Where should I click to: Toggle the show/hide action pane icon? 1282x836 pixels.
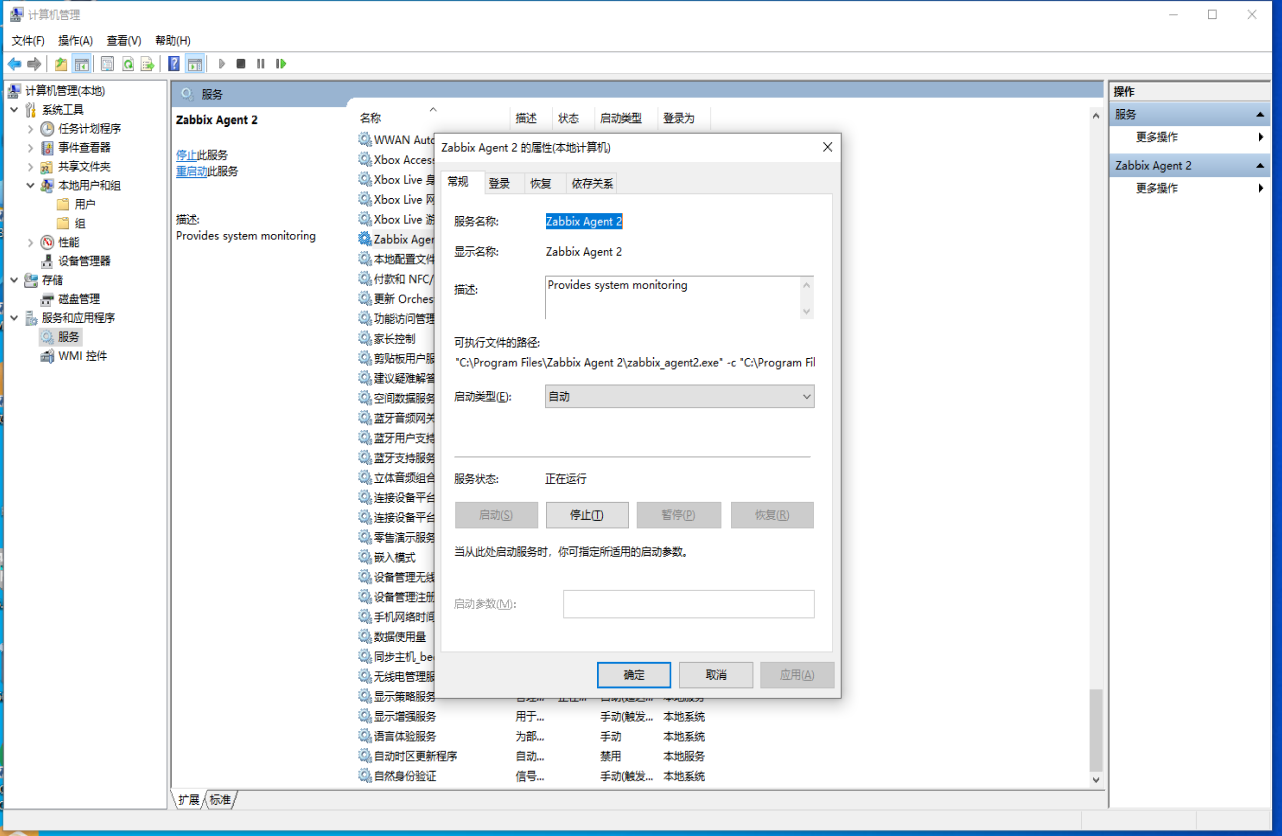coord(195,64)
